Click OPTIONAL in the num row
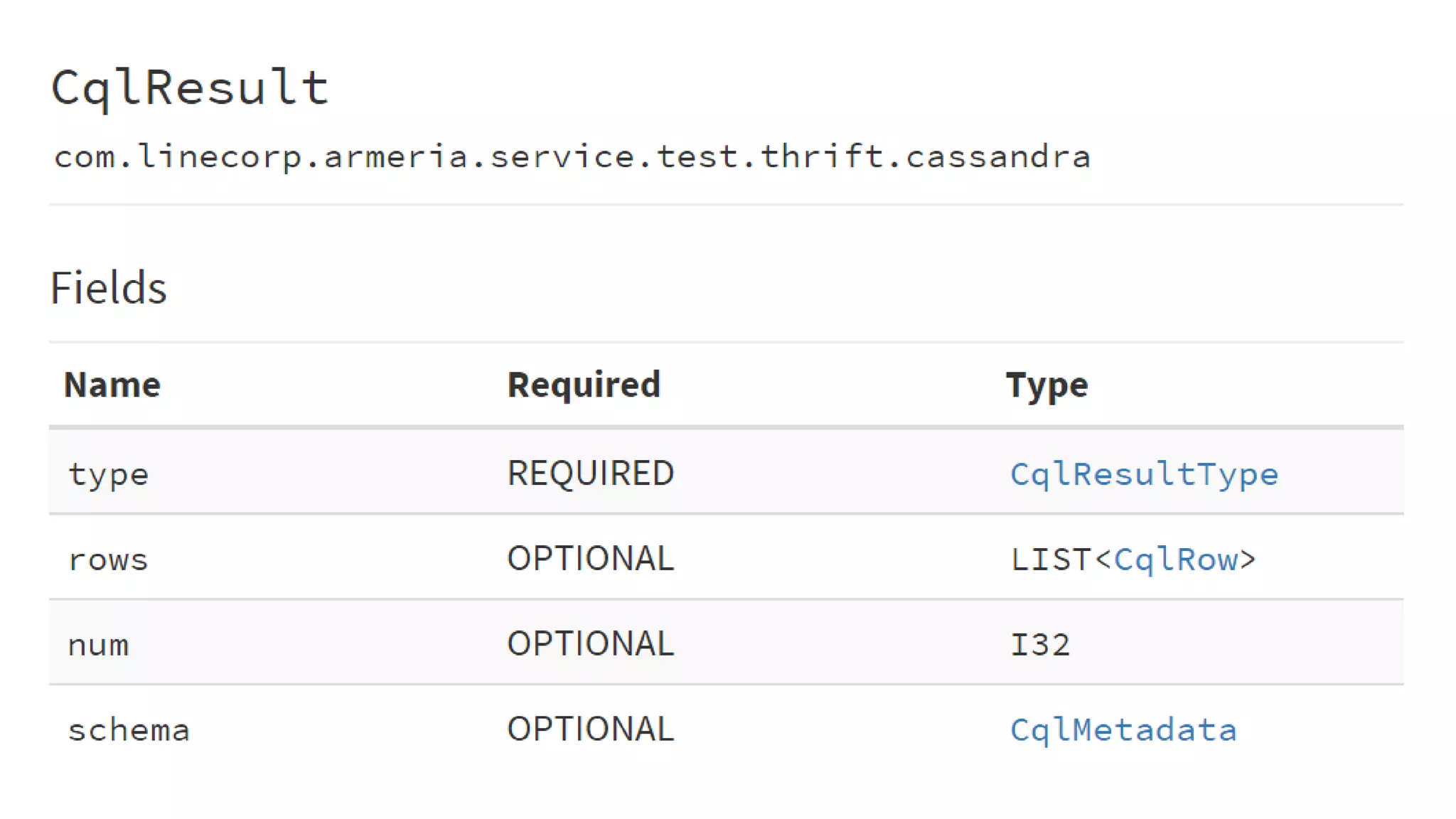Image resolution: width=1456 pixels, height=819 pixels. [590, 644]
